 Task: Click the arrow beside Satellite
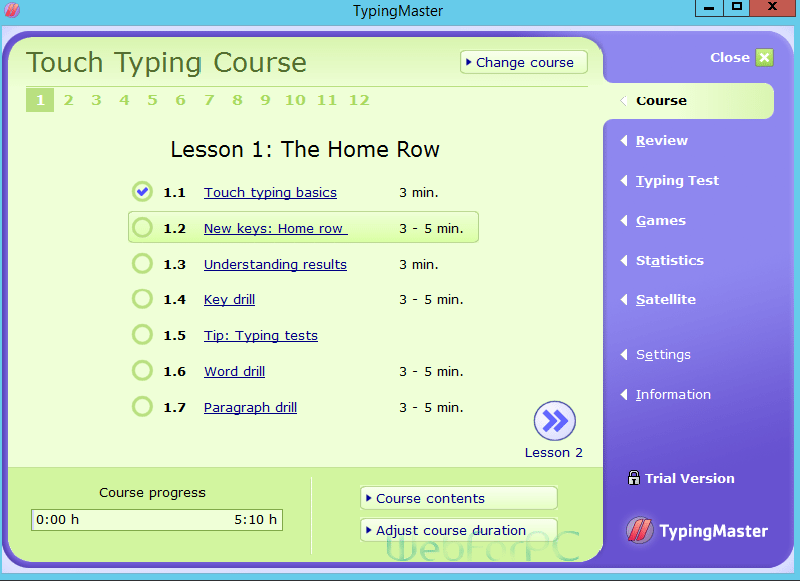tap(624, 299)
